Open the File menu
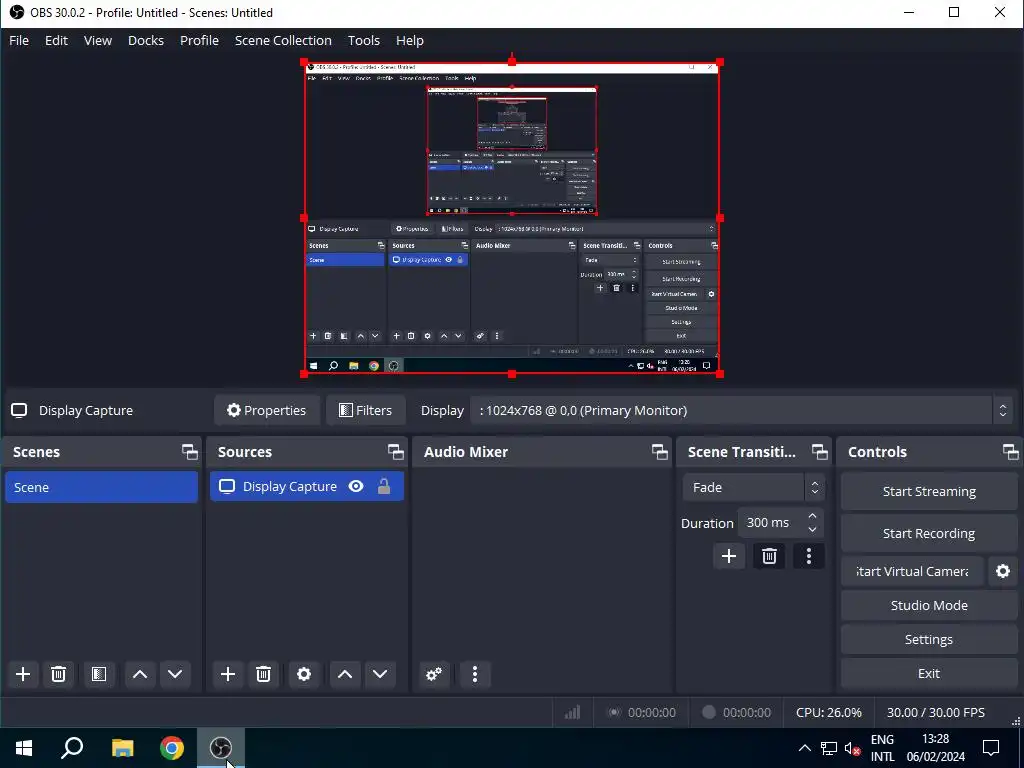Viewport: 1024px width, 768px height. tap(19, 40)
